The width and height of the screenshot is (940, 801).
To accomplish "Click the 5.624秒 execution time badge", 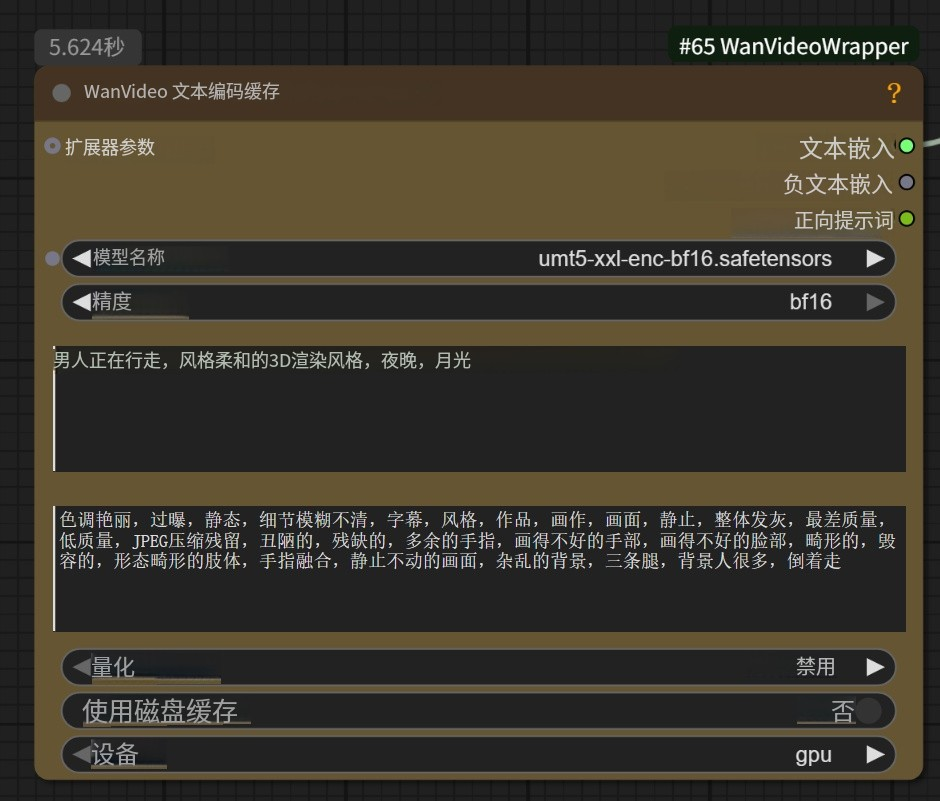I will (88, 46).
